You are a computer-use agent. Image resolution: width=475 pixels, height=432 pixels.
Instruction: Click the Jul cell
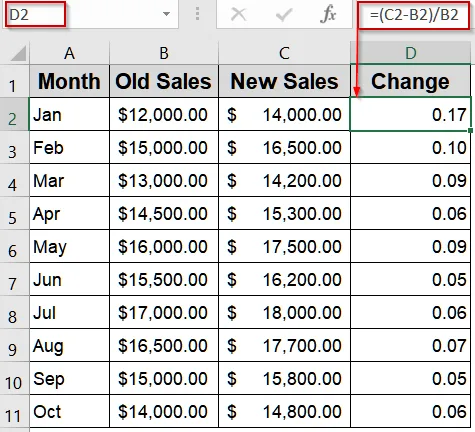pos(69,312)
